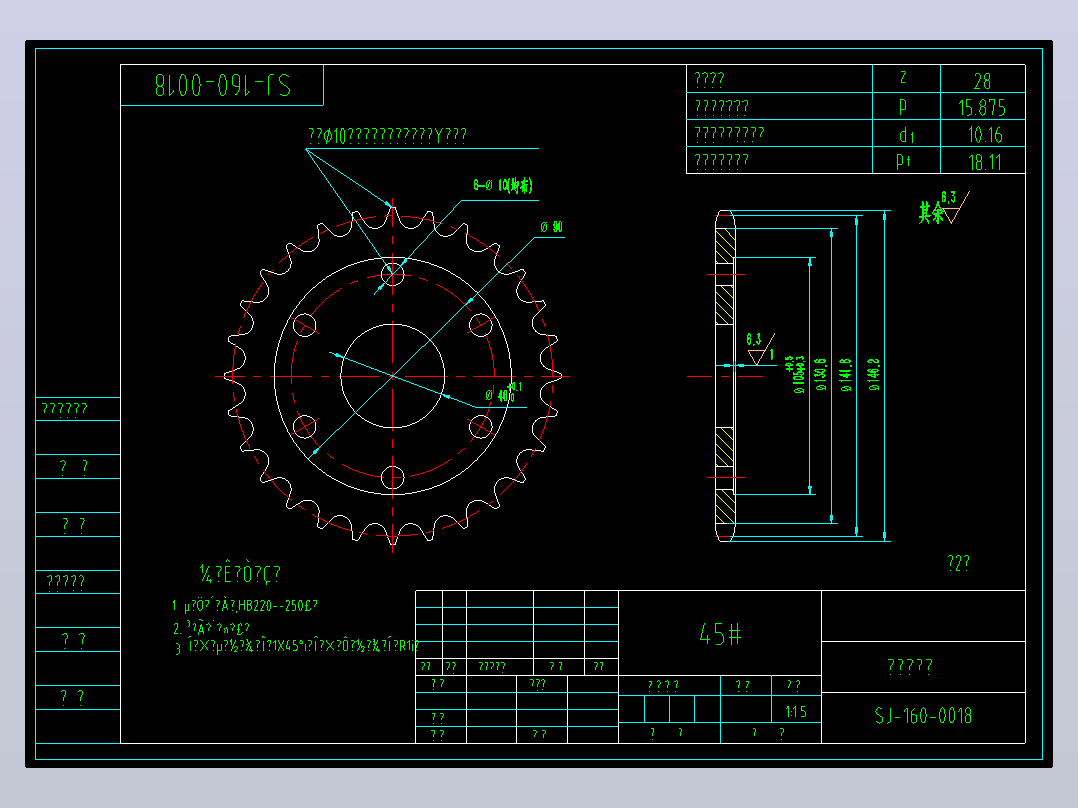Select the ø105 toleranced dimension text
Screen dimensions: 1078x808
tap(795, 375)
